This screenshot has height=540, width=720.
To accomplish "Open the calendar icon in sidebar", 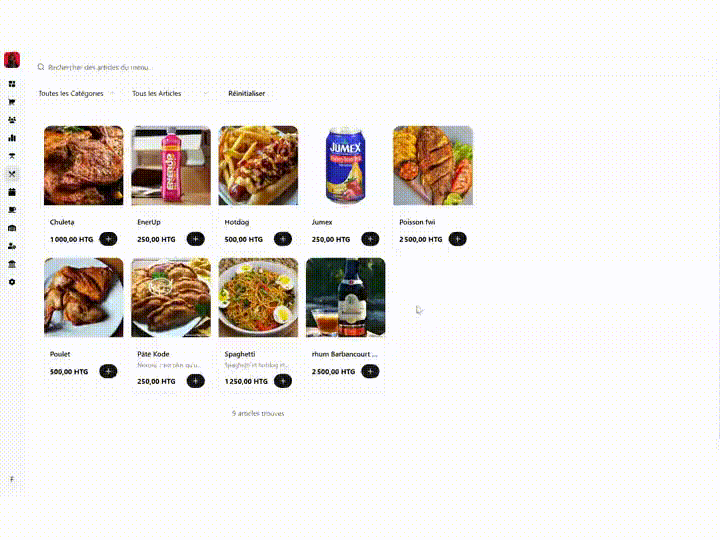I will (12, 192).
